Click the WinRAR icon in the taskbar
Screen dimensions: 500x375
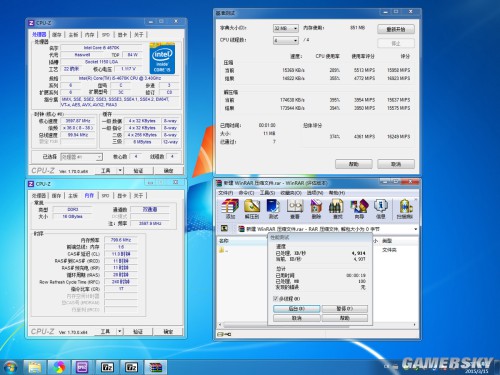pyautogui.click(x=155, y=367)
